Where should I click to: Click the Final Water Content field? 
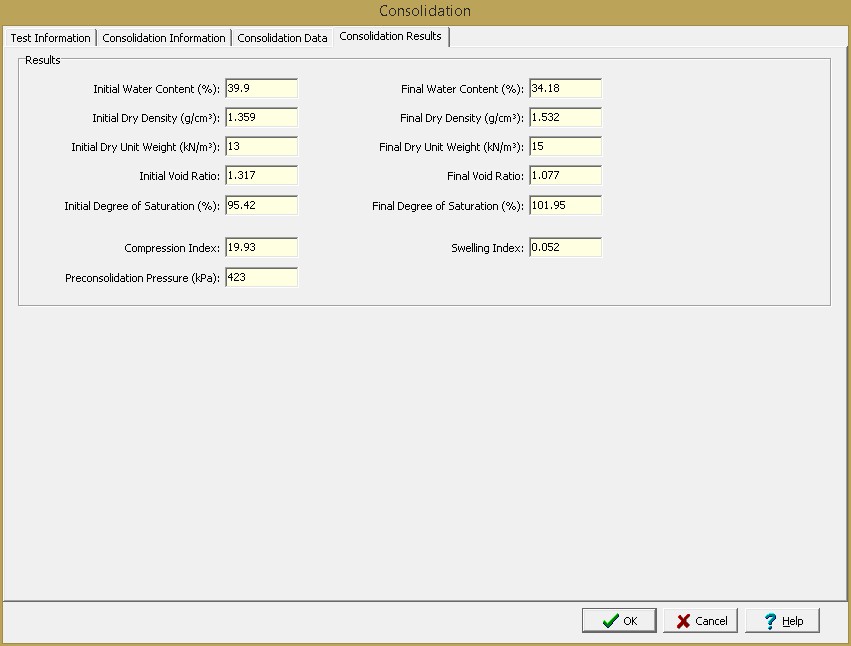pyautogui.click(x=566, y=88)
